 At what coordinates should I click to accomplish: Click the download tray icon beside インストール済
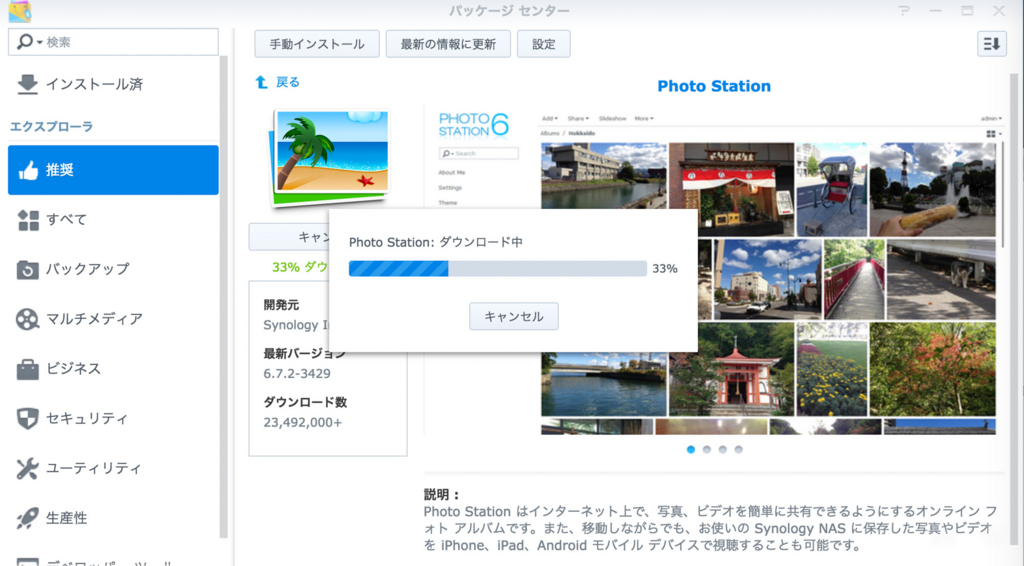(x=27, y=84)
